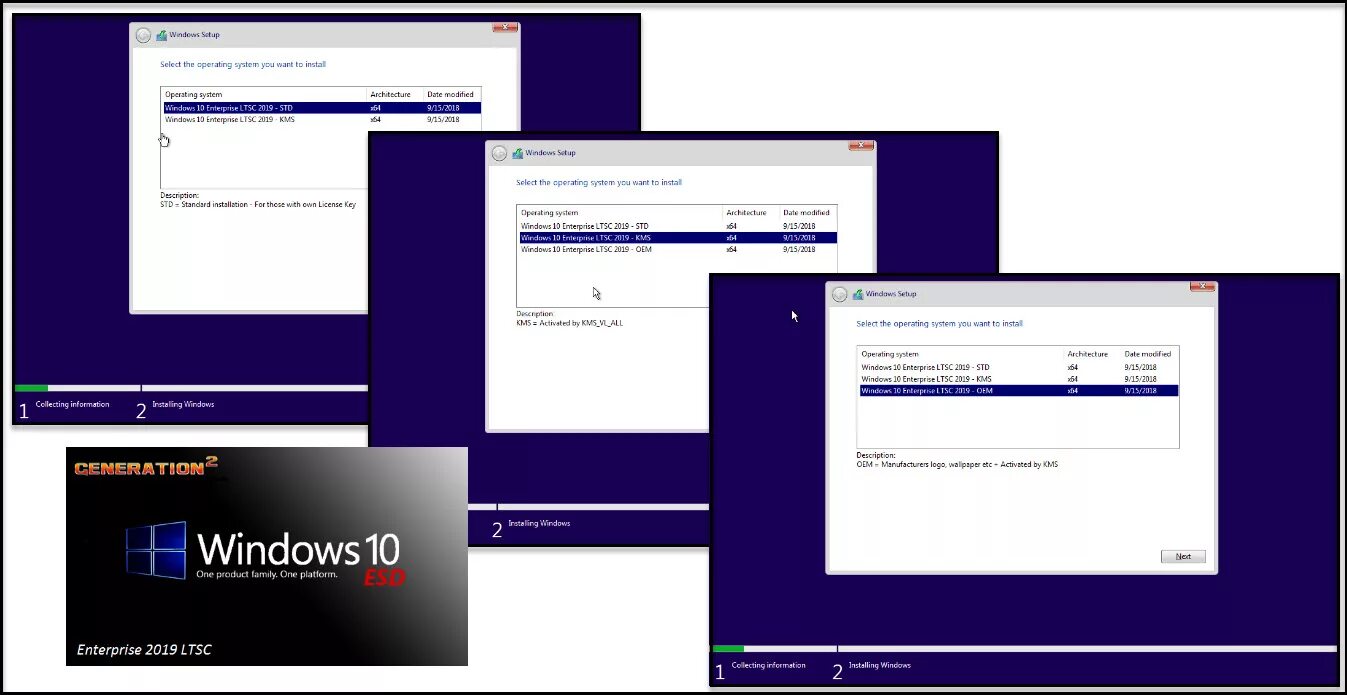The image size is (1347, 695).
Task: Click Operating system column header in top-left window
Action: (264, 94)
